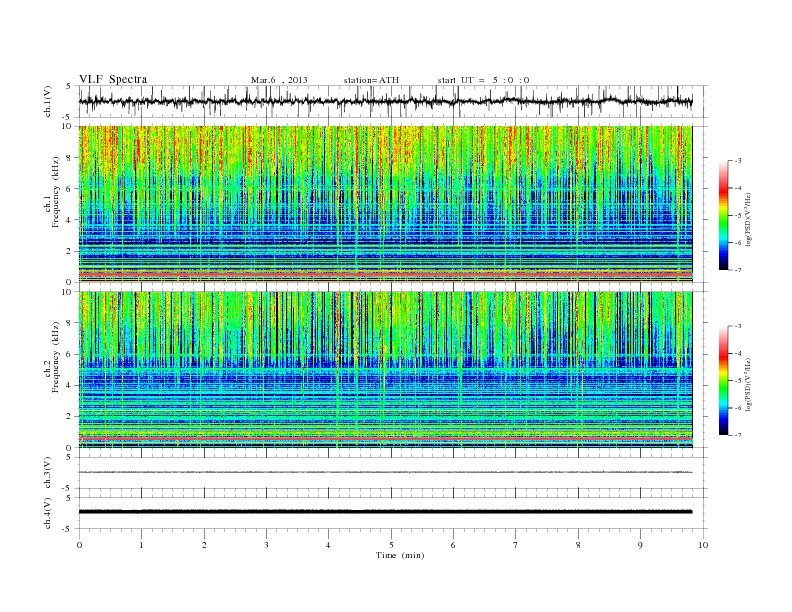Click the "VLF Spectra" title
The width and height of the screenshot is (792, 612).
tap(113, 79)
